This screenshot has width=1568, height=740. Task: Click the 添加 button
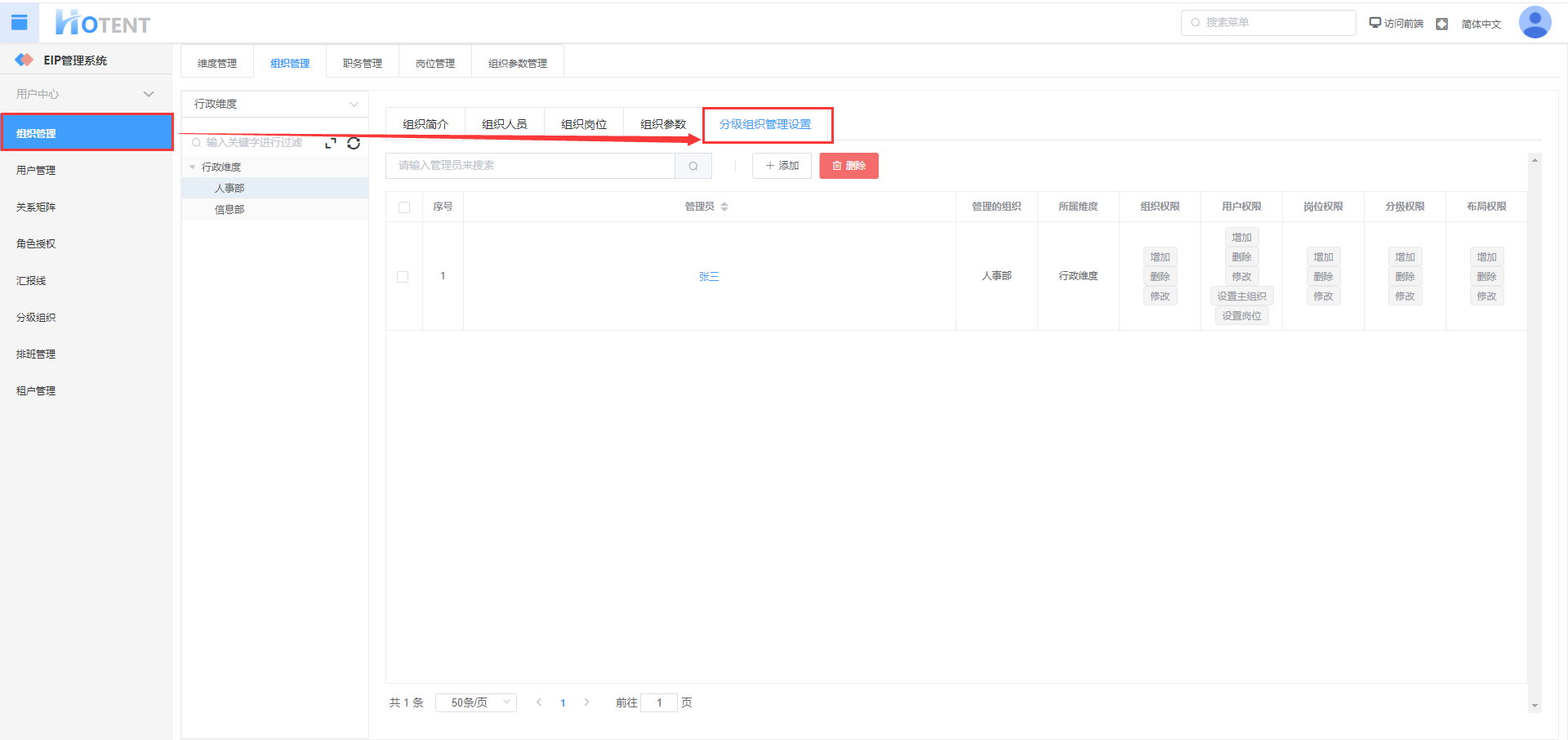pyautogui.click(x=782, y=166)
